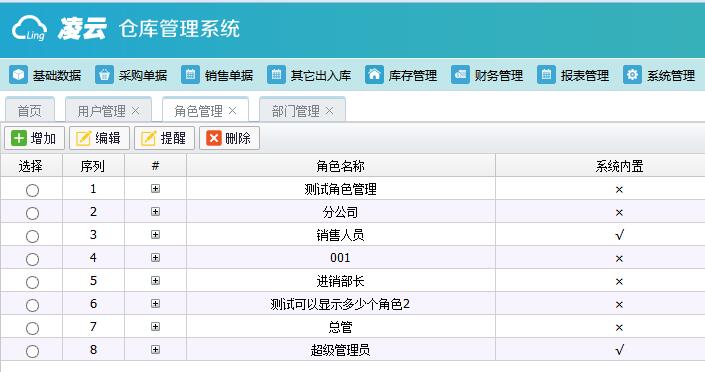Click the pencil icon on 提醒
The height and width of the screenshot is (372, 705).
pos(149,138)
